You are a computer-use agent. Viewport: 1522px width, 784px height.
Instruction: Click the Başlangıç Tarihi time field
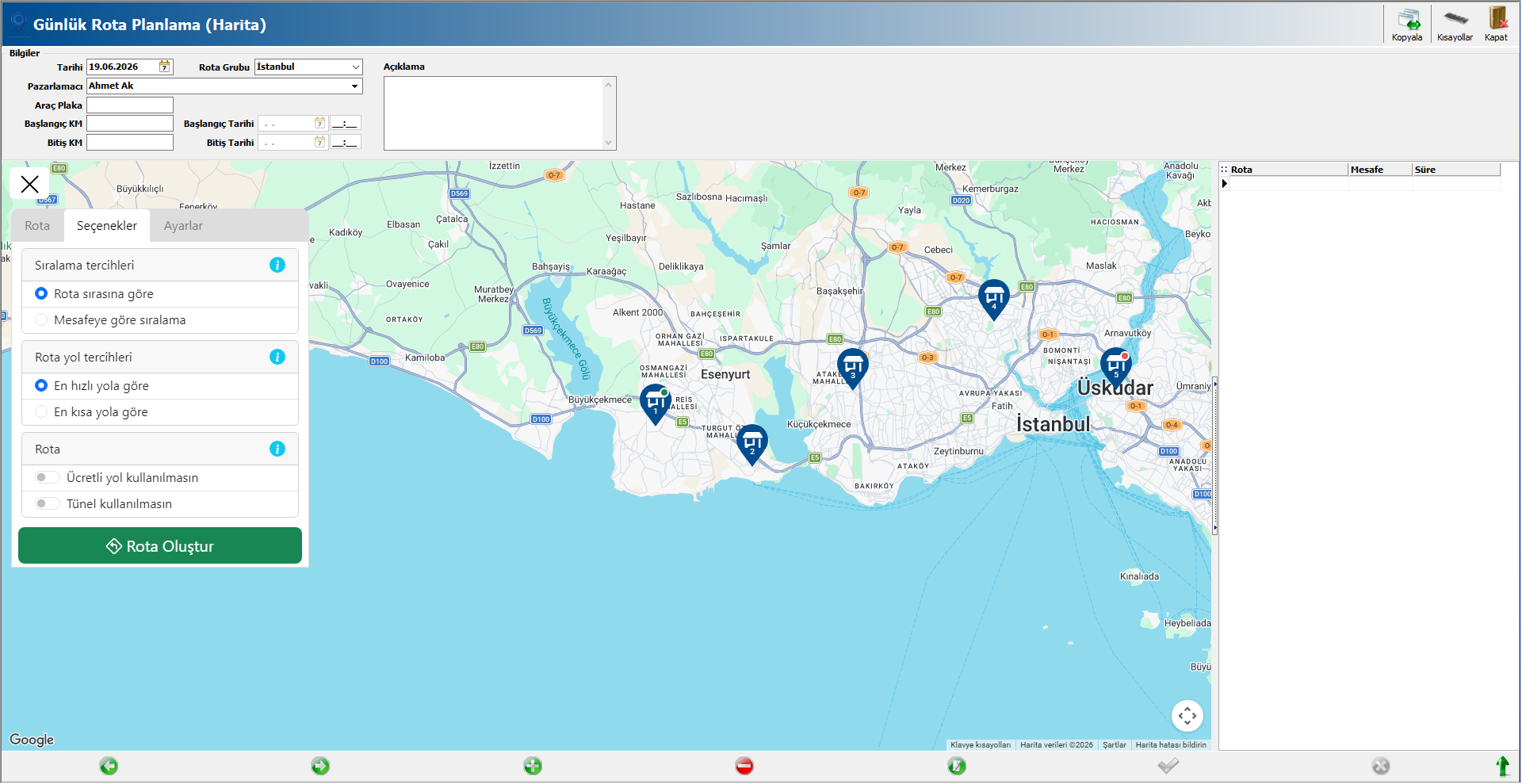tap(346, 123)
